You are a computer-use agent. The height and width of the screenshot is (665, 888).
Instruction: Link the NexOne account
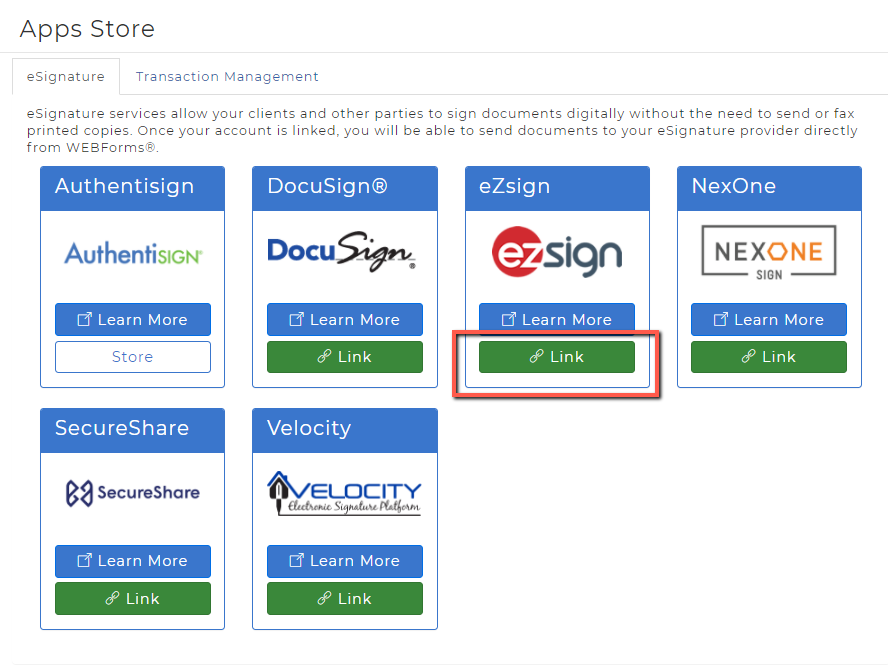pos(769,357)
